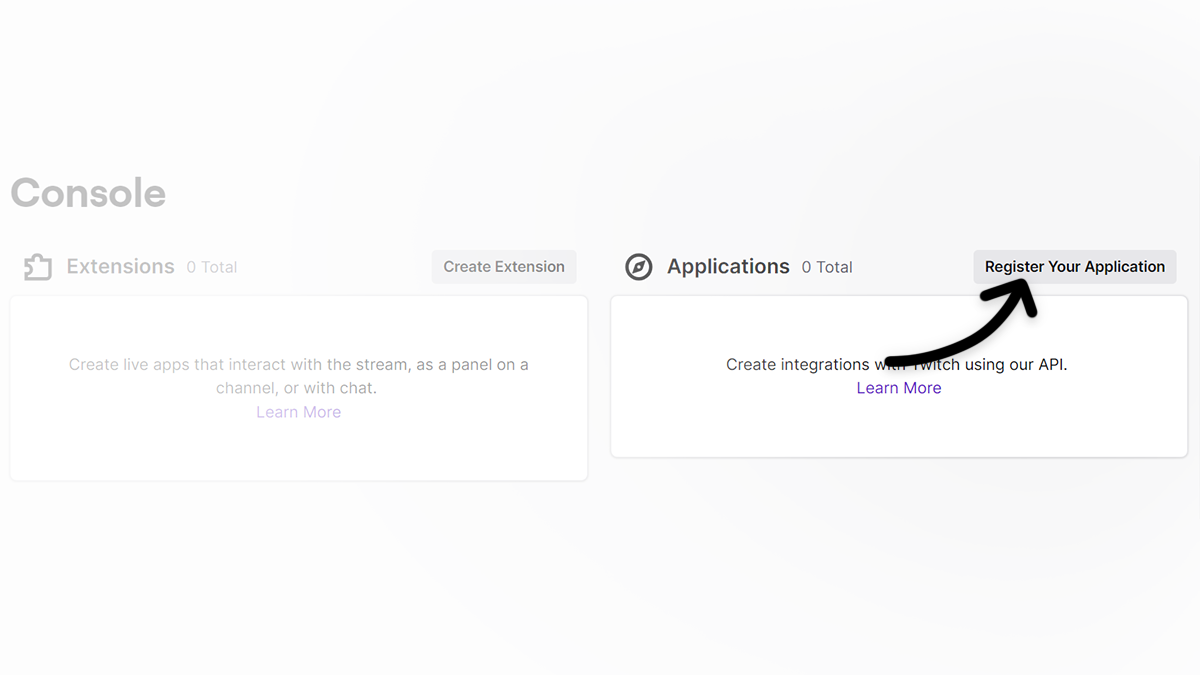
Task: Click the Extensions puzzle piece icon
Action: point(38,267)
